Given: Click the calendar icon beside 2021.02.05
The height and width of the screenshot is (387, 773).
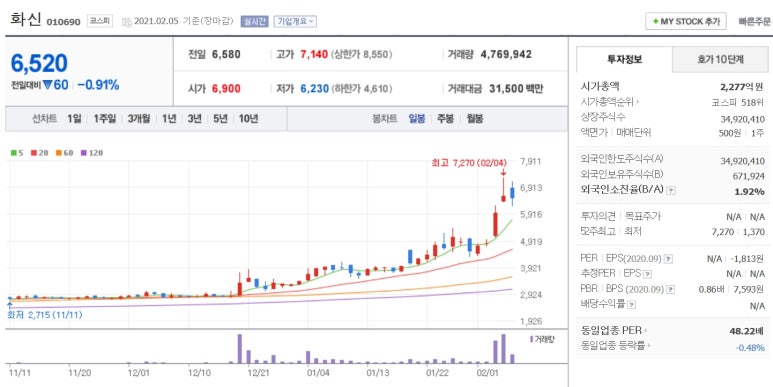Looking at the screenshot, I should (127, 22).
